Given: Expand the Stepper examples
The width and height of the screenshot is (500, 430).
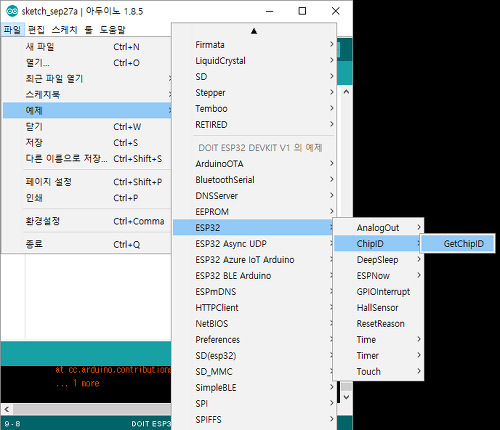Looking at the screenshot, I should pos(254,93).
